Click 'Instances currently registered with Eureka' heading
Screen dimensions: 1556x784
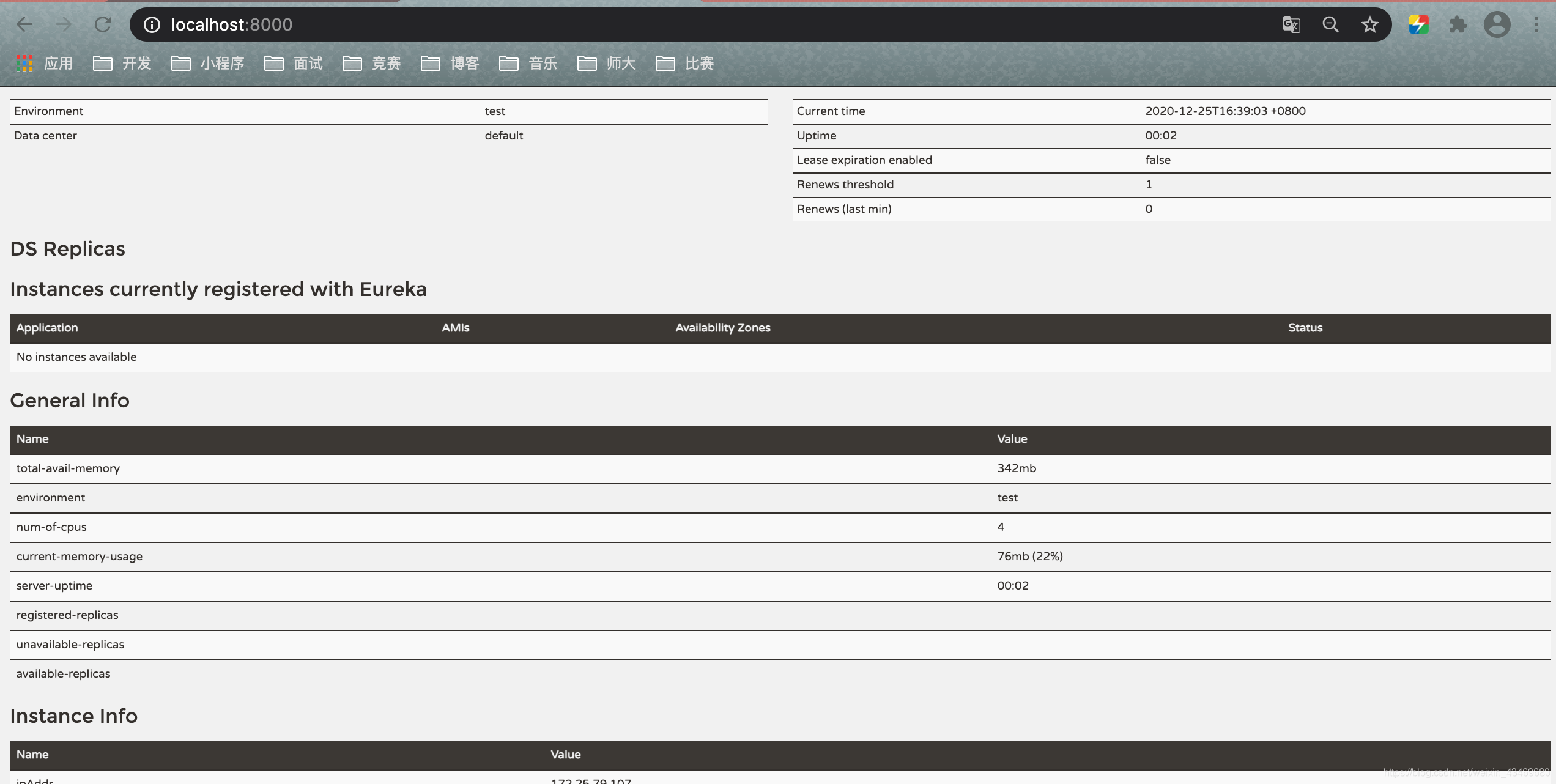pyautogui.click(x=218, y=289)
